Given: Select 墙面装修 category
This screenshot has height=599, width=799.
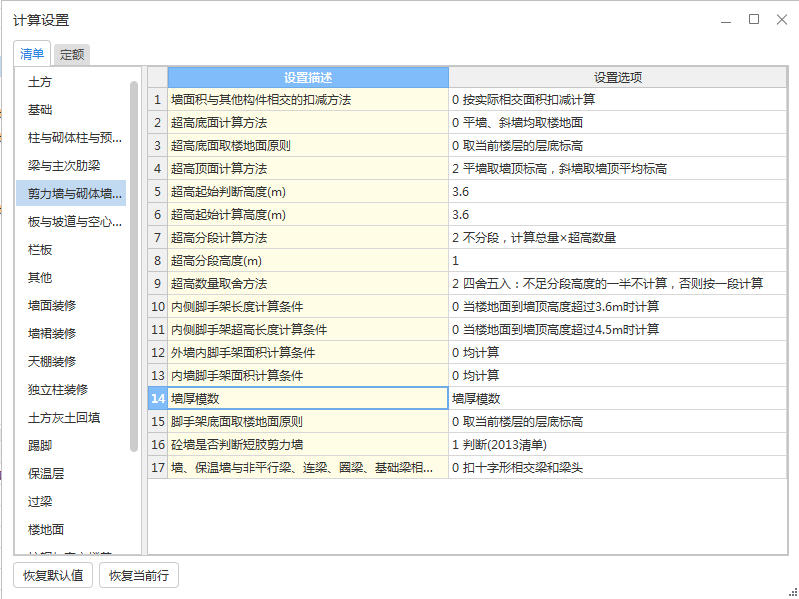Looking at the screenshot, I should pos(71,306).
